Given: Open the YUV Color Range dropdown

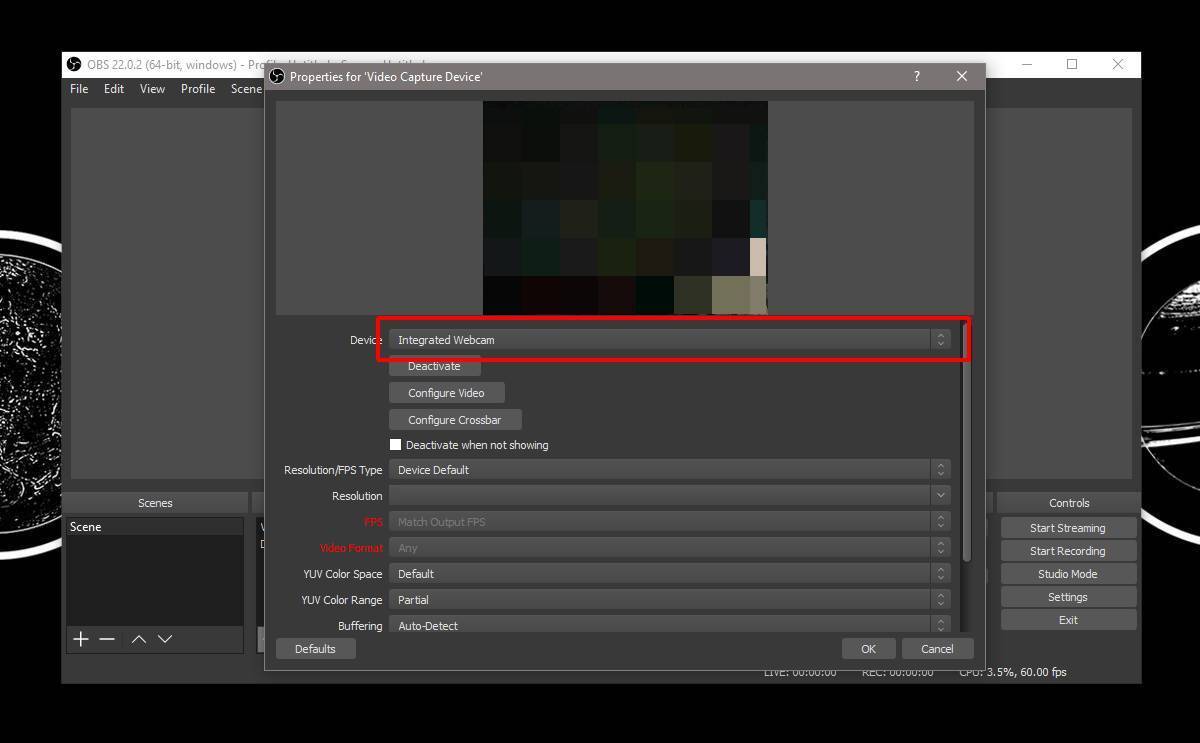Looking at the screenshot, I should tap(668, 600).
